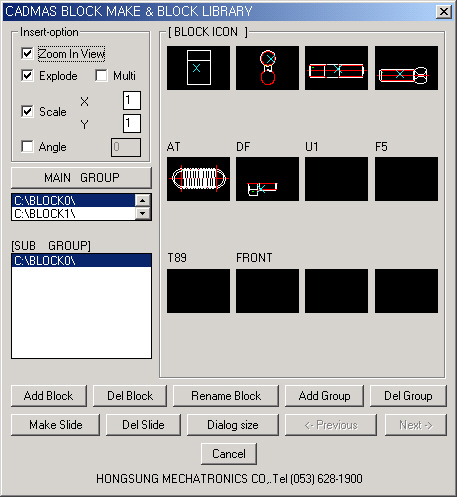Click the Make Slide button
Screen dimensions: 457x497
tap(55, 425)
